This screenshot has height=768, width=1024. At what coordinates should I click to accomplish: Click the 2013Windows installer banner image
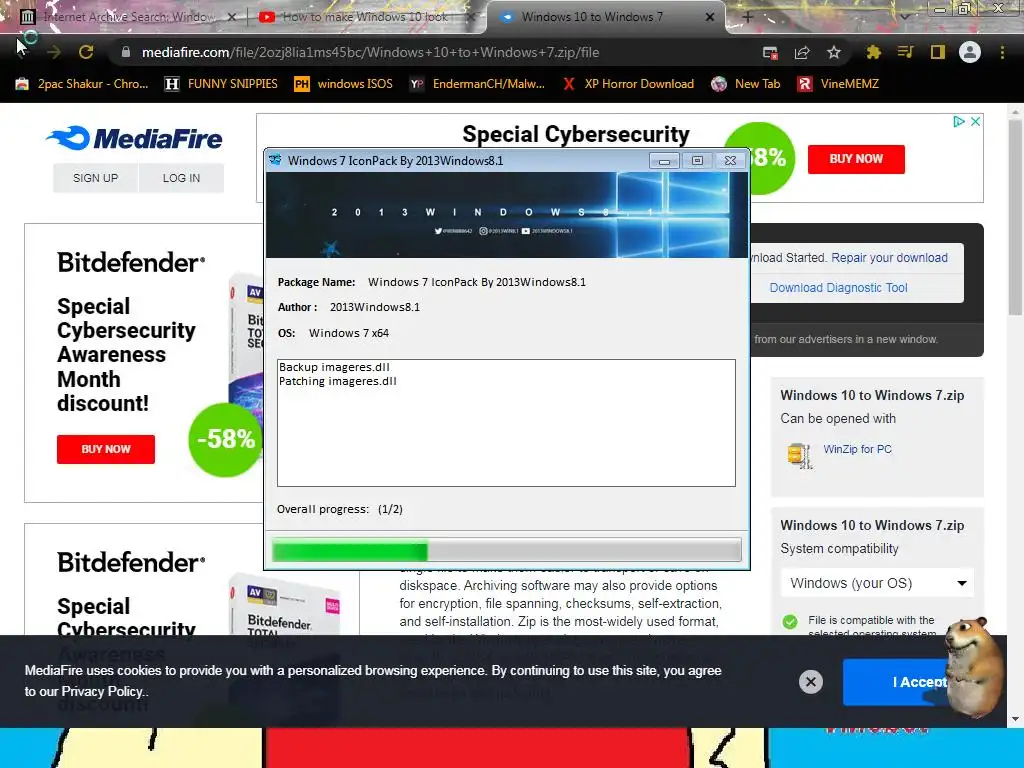coord(507,215)
